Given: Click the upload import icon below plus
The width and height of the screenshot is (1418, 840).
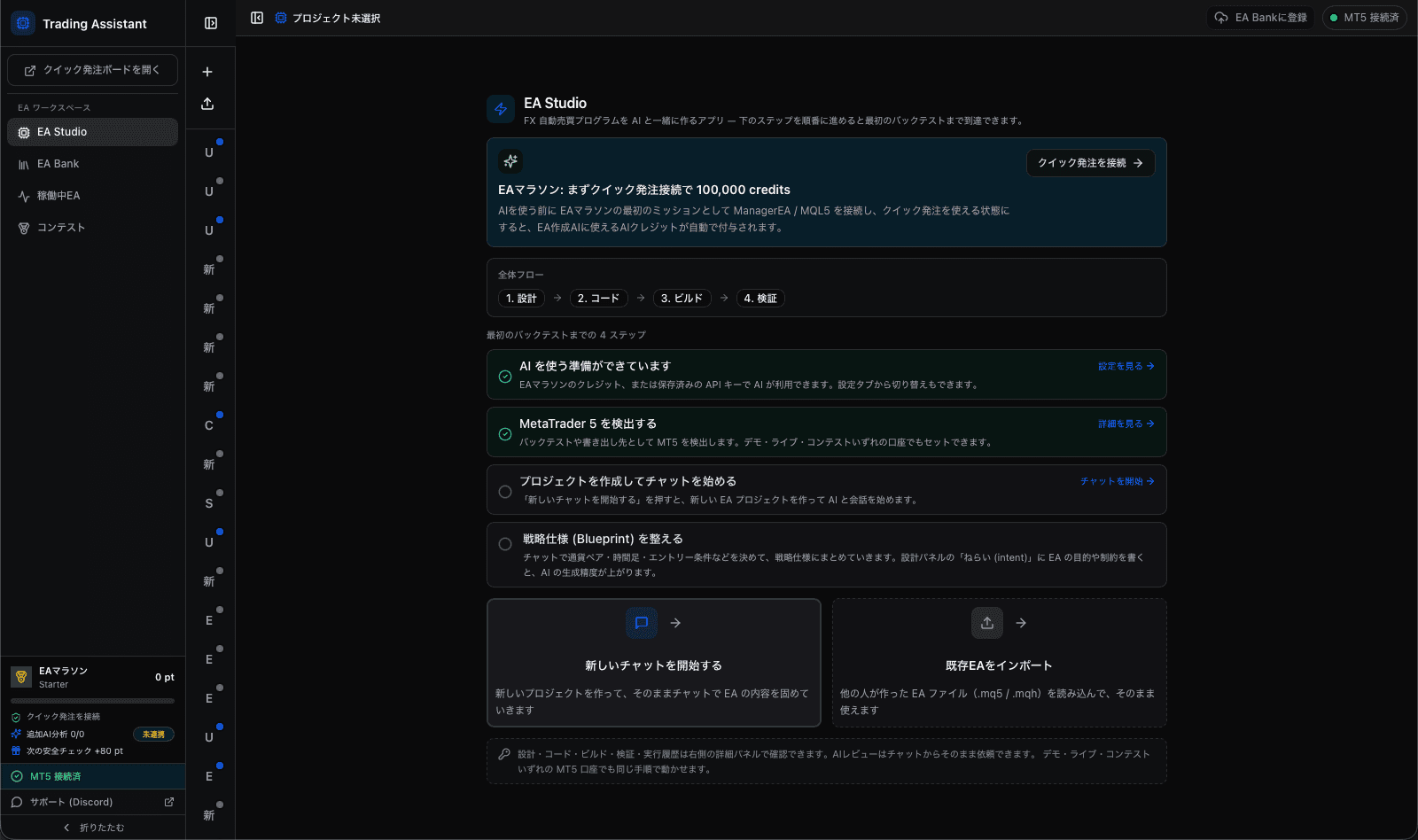Looking at the screenshot, I should 207,104.
